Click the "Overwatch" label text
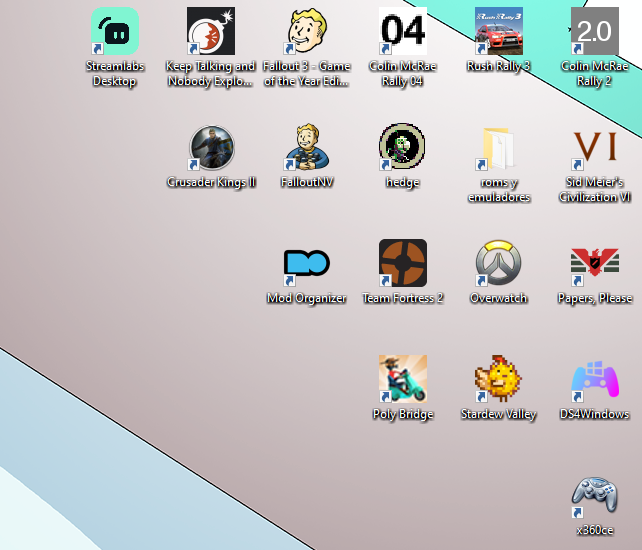642x550 pixels. pyautogui.click(x=498, y=298)
